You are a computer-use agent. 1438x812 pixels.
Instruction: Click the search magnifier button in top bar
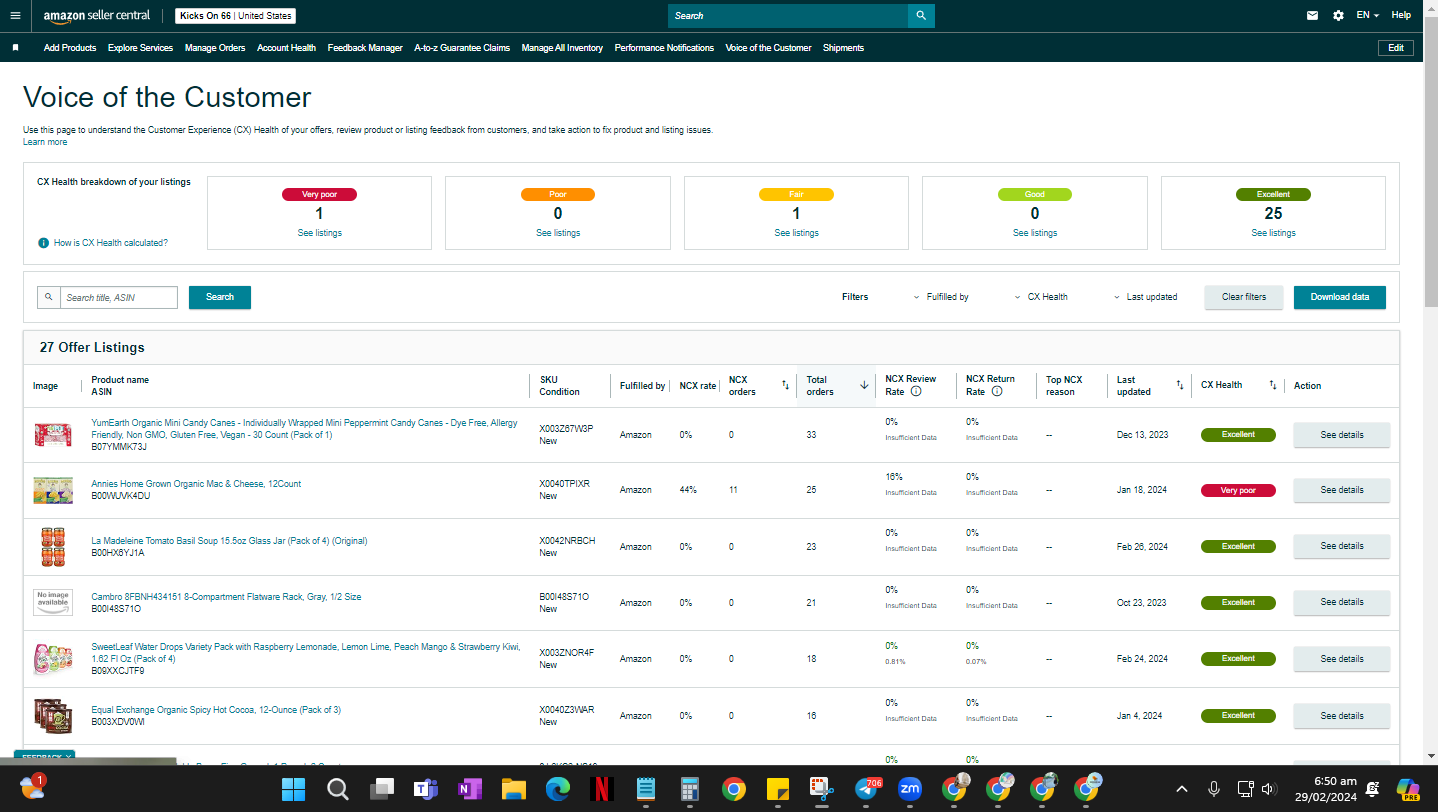[x=921, y=16]
